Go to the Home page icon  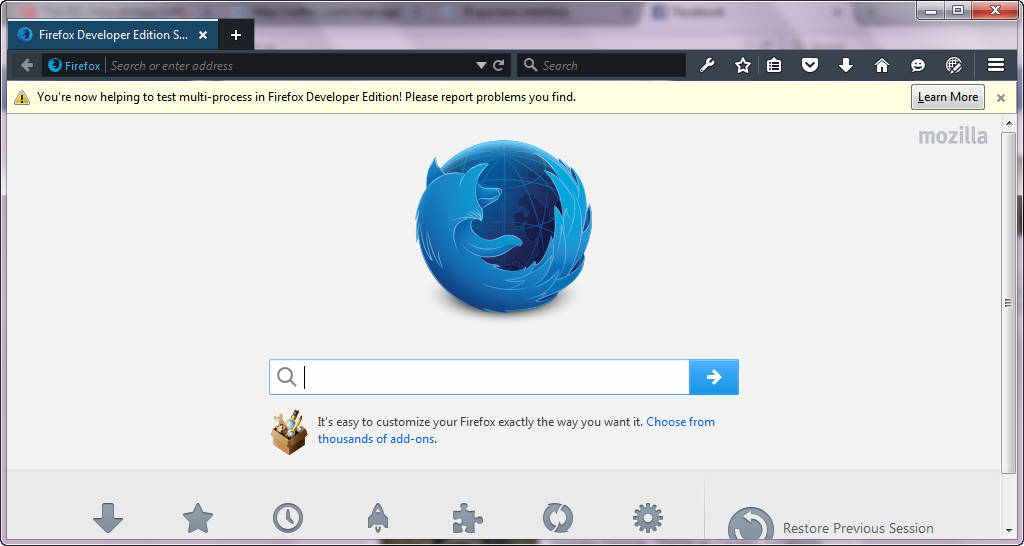point(882,65)
